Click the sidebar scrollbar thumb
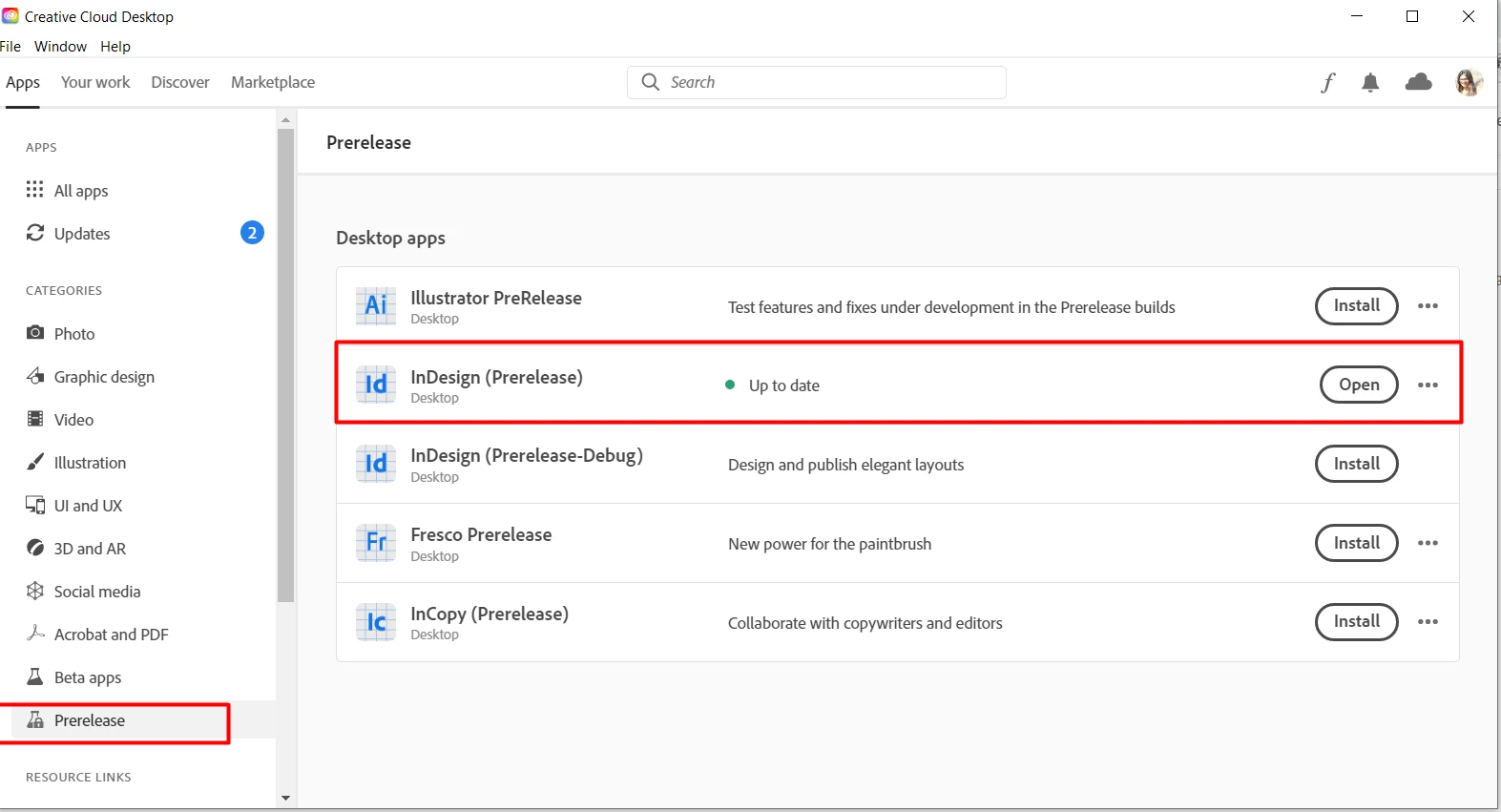 tap(285, 364)
